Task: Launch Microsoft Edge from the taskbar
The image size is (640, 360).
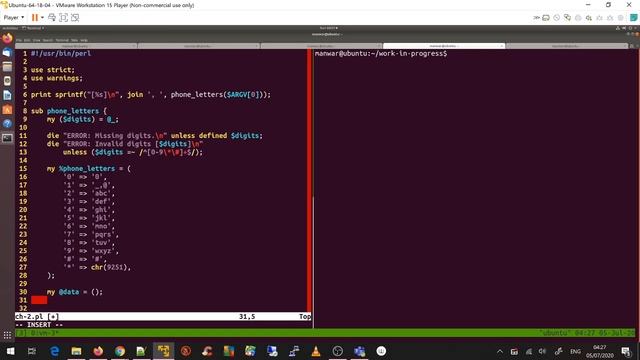Action: point(54,351)
